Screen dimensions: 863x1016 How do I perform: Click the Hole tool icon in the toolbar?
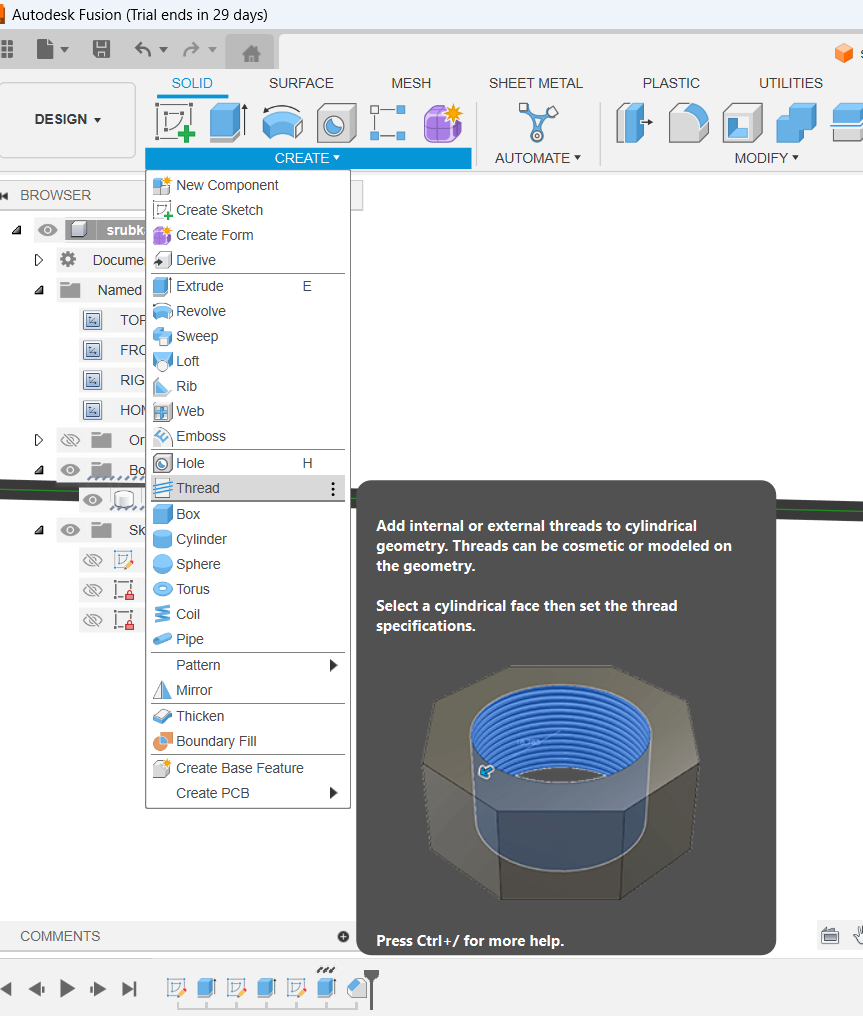pyautogui.click(x=336, y=122)
